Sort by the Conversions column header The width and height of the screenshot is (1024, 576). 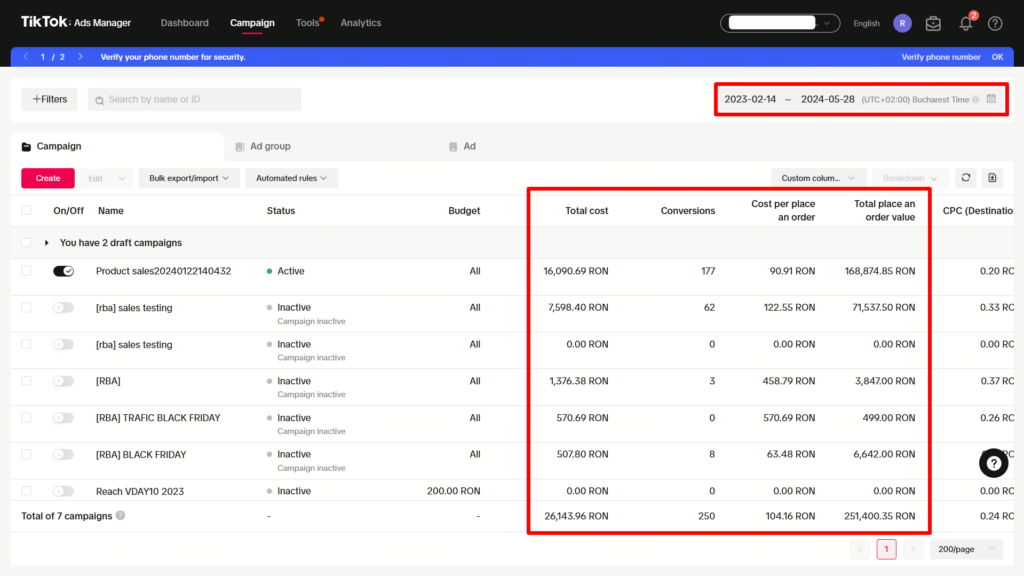pos(688,211)
